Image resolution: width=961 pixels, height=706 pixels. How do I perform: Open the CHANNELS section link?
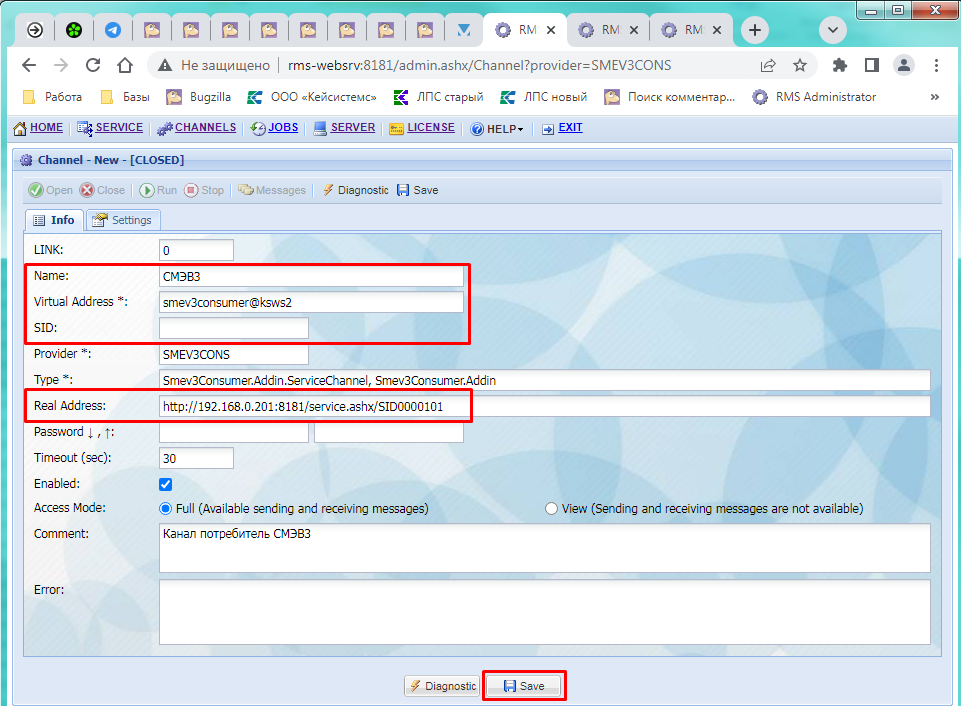click(x=197, y=127)
